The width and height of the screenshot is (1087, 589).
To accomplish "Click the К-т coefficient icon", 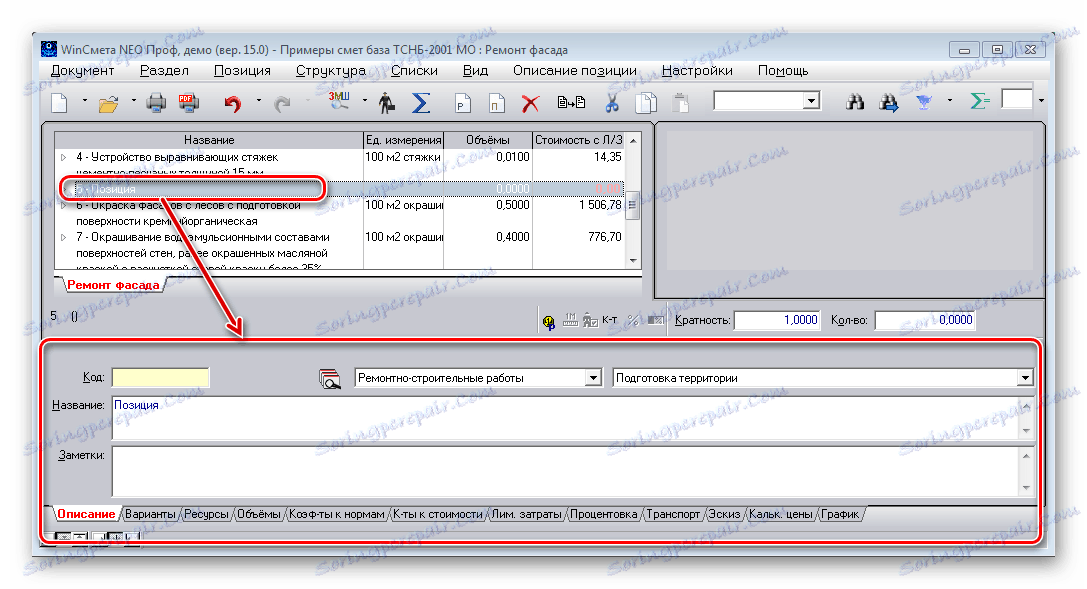I will (x=609, y=319).
